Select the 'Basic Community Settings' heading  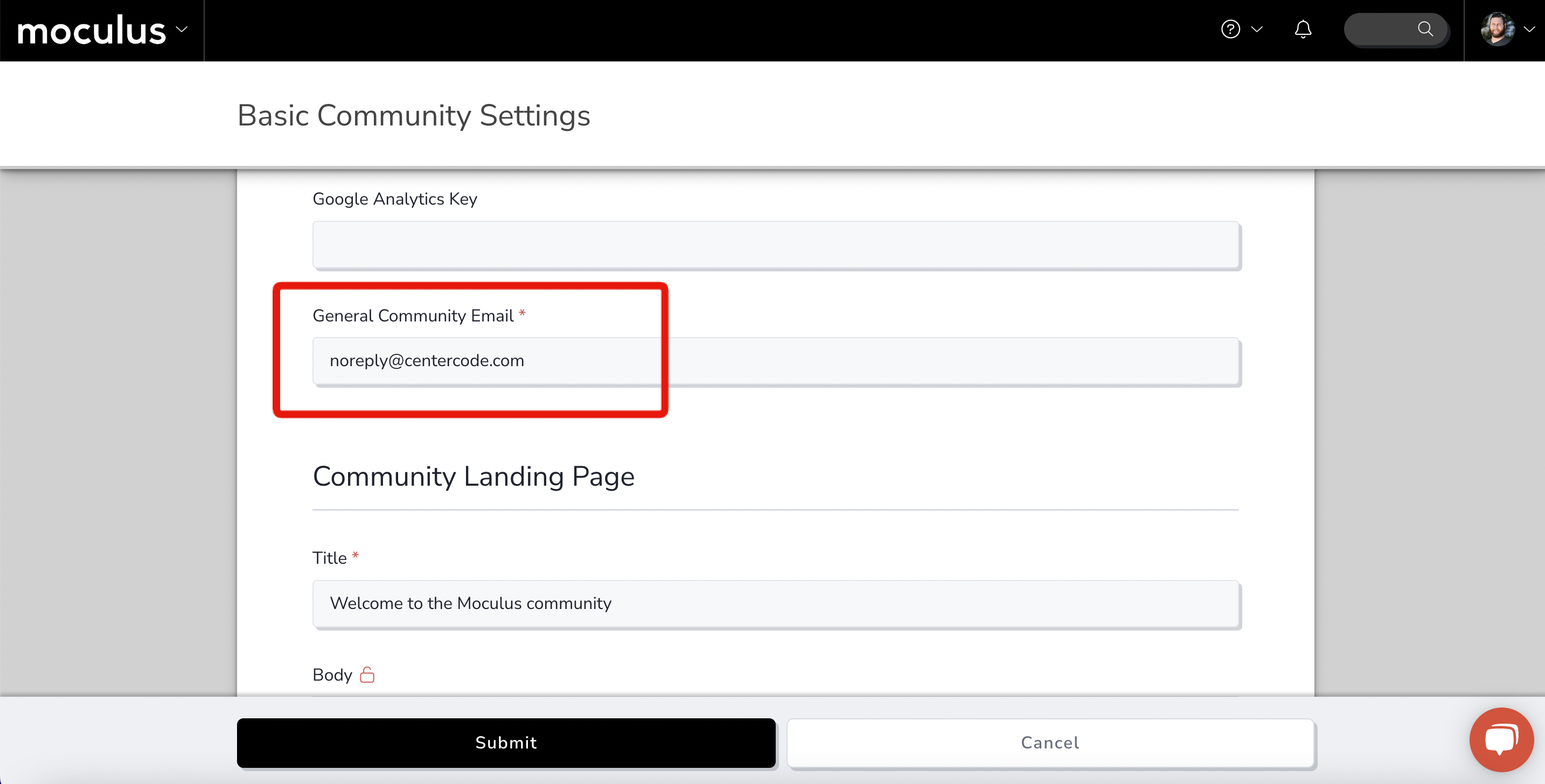tap(414, 115)
